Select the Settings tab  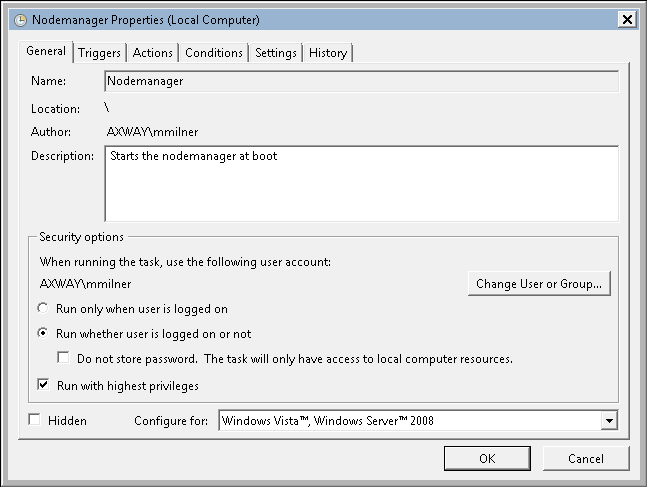click(x=276, y=53)
